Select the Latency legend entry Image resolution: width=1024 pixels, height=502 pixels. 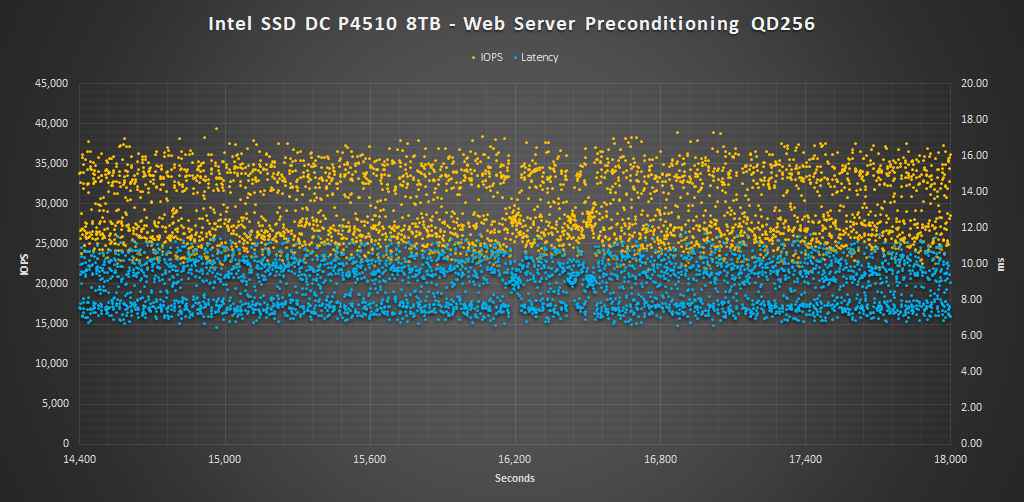pyautogui.click(x=536, y=57)
